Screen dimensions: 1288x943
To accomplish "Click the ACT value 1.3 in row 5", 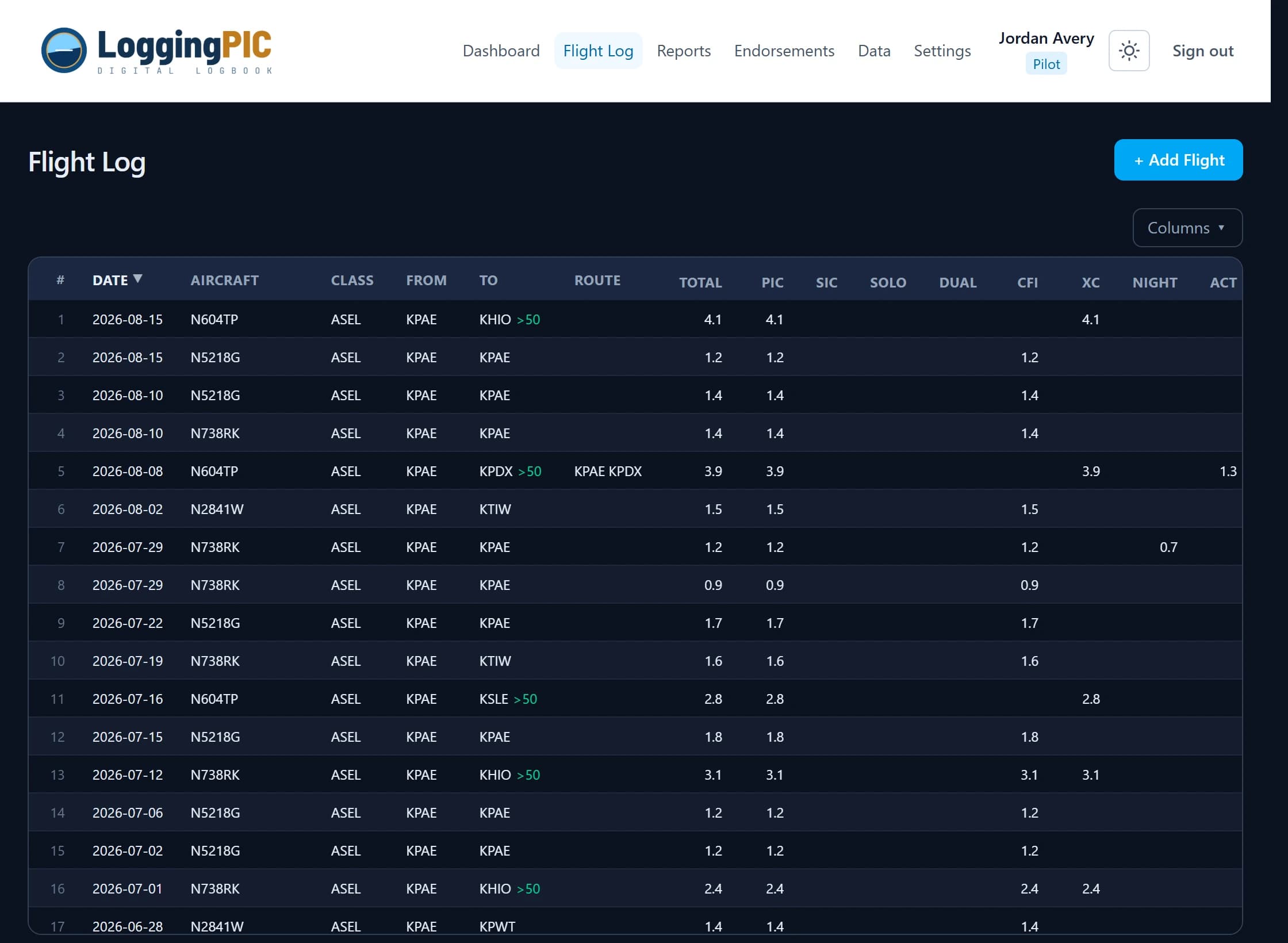I will (x=1228, y=471).
